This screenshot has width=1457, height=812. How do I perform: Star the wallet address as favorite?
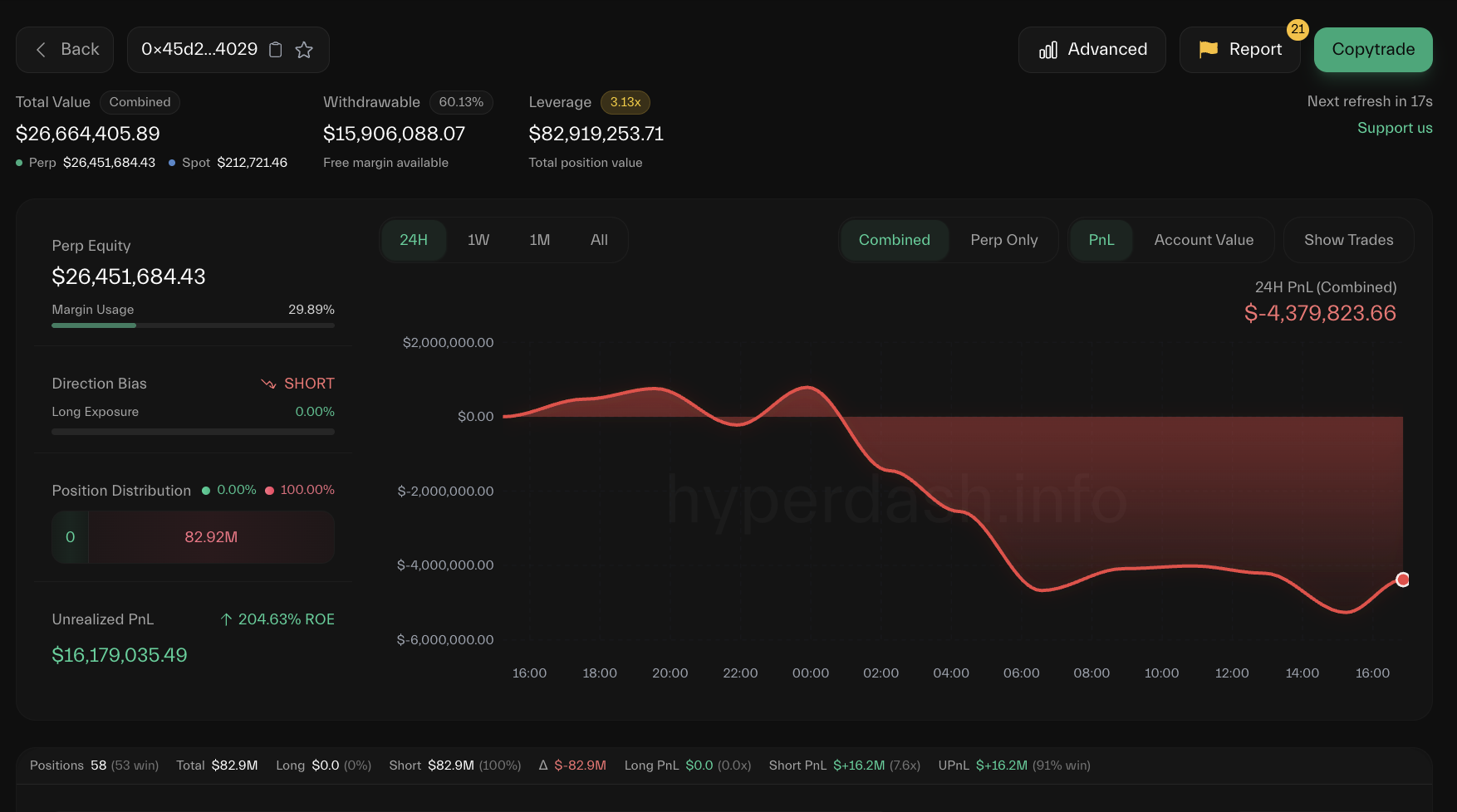click(x=304, y=50)
